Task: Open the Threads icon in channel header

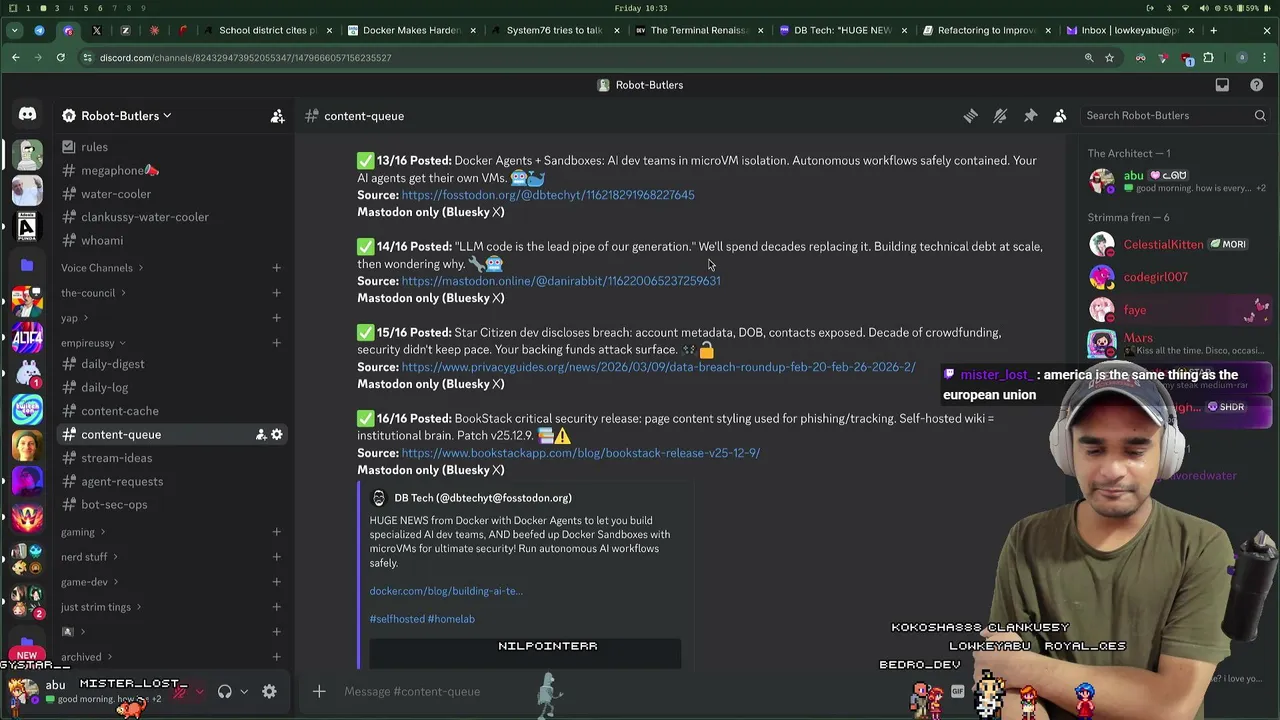Action: 970,116
